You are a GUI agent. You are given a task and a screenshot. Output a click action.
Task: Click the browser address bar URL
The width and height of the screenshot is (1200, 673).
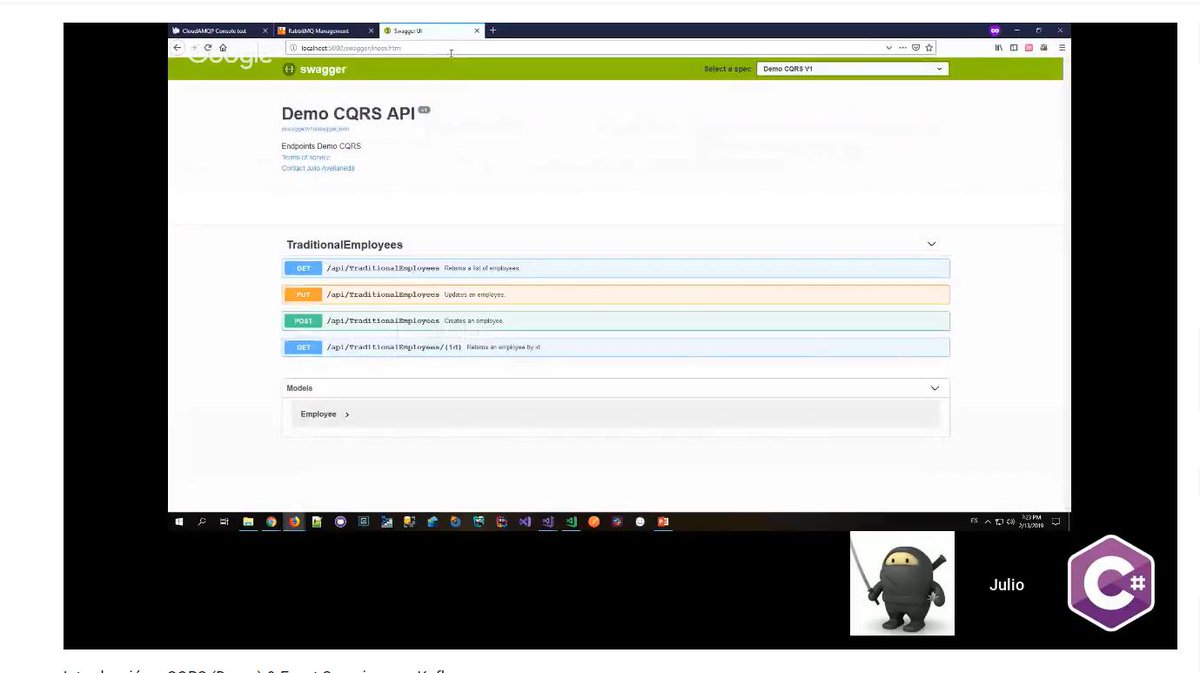tap(351, 47)
